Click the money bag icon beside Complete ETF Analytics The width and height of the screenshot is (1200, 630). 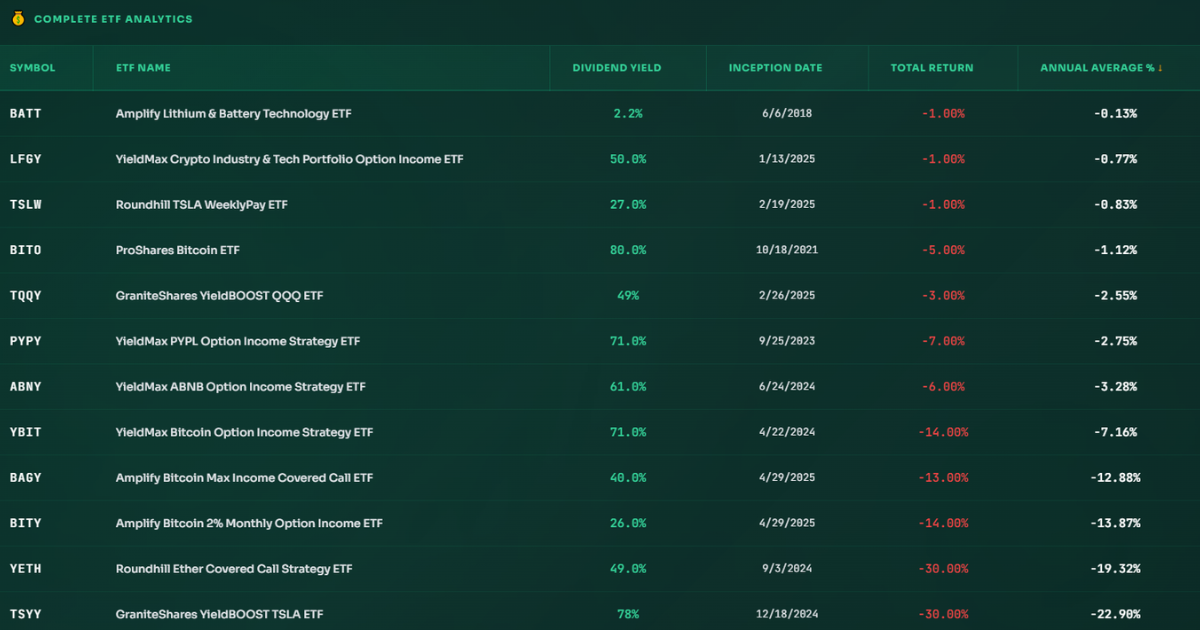(18, 19)
